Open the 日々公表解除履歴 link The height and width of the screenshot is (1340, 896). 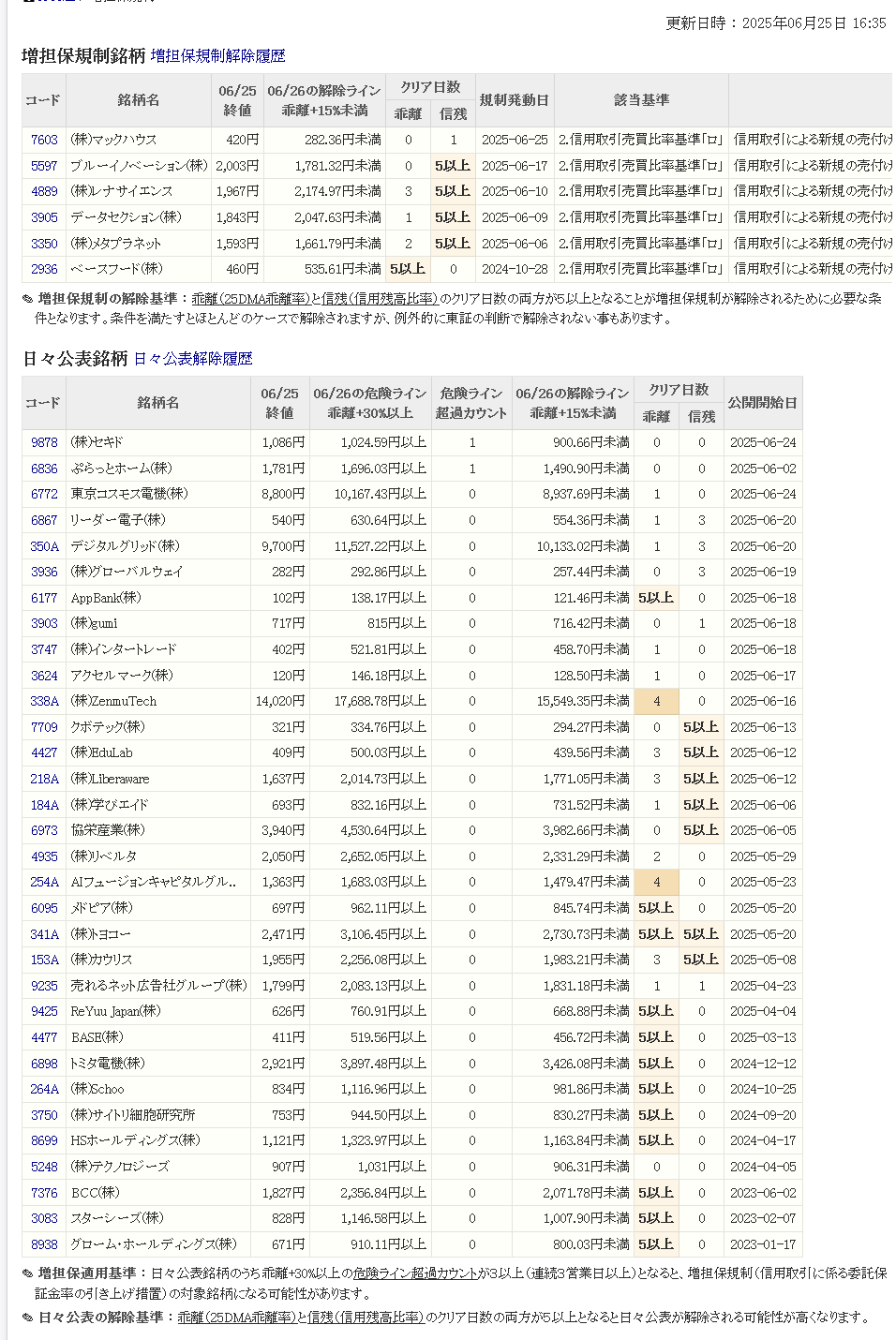193,359
